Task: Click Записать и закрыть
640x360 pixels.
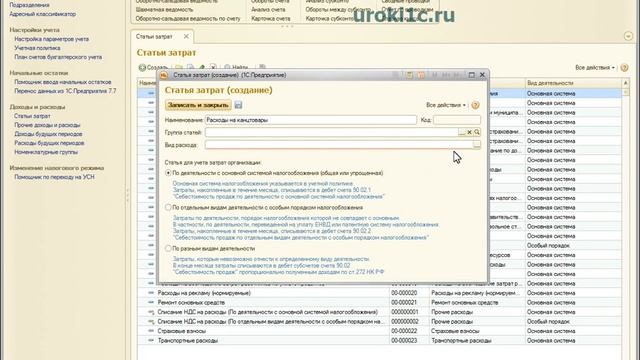Action: 198,105
